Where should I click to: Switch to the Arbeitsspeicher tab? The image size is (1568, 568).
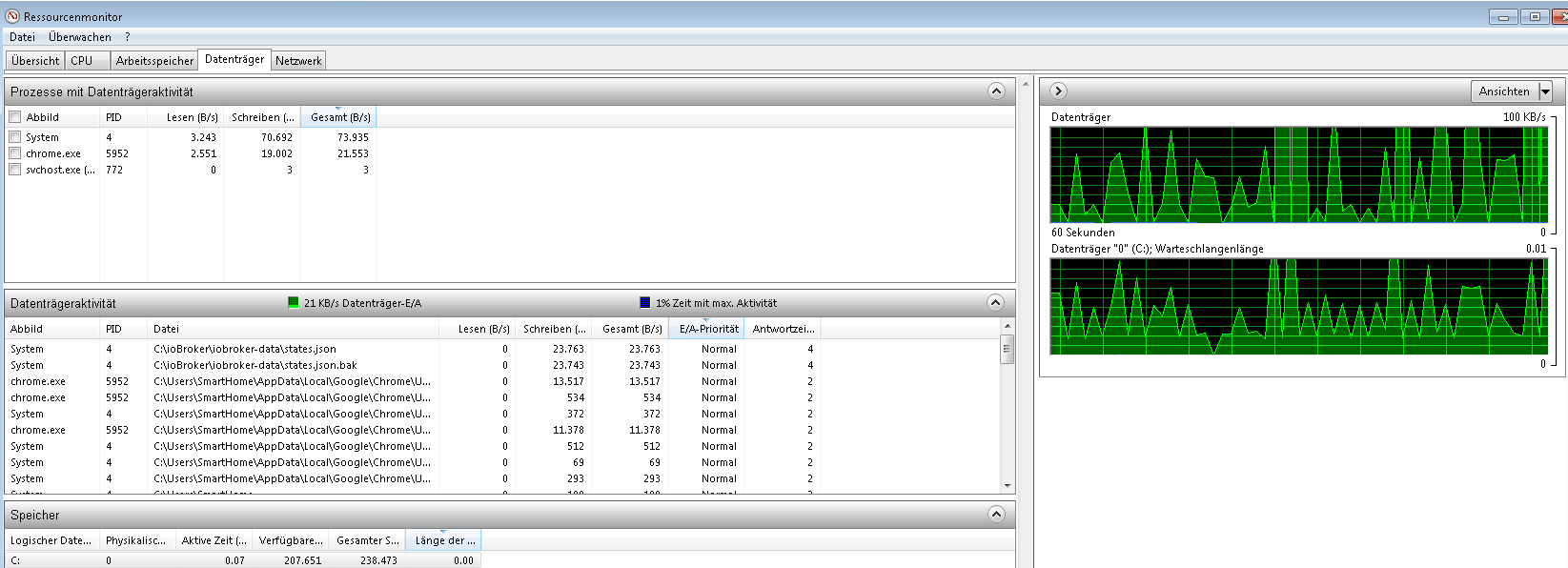click(x=154, y=61)
